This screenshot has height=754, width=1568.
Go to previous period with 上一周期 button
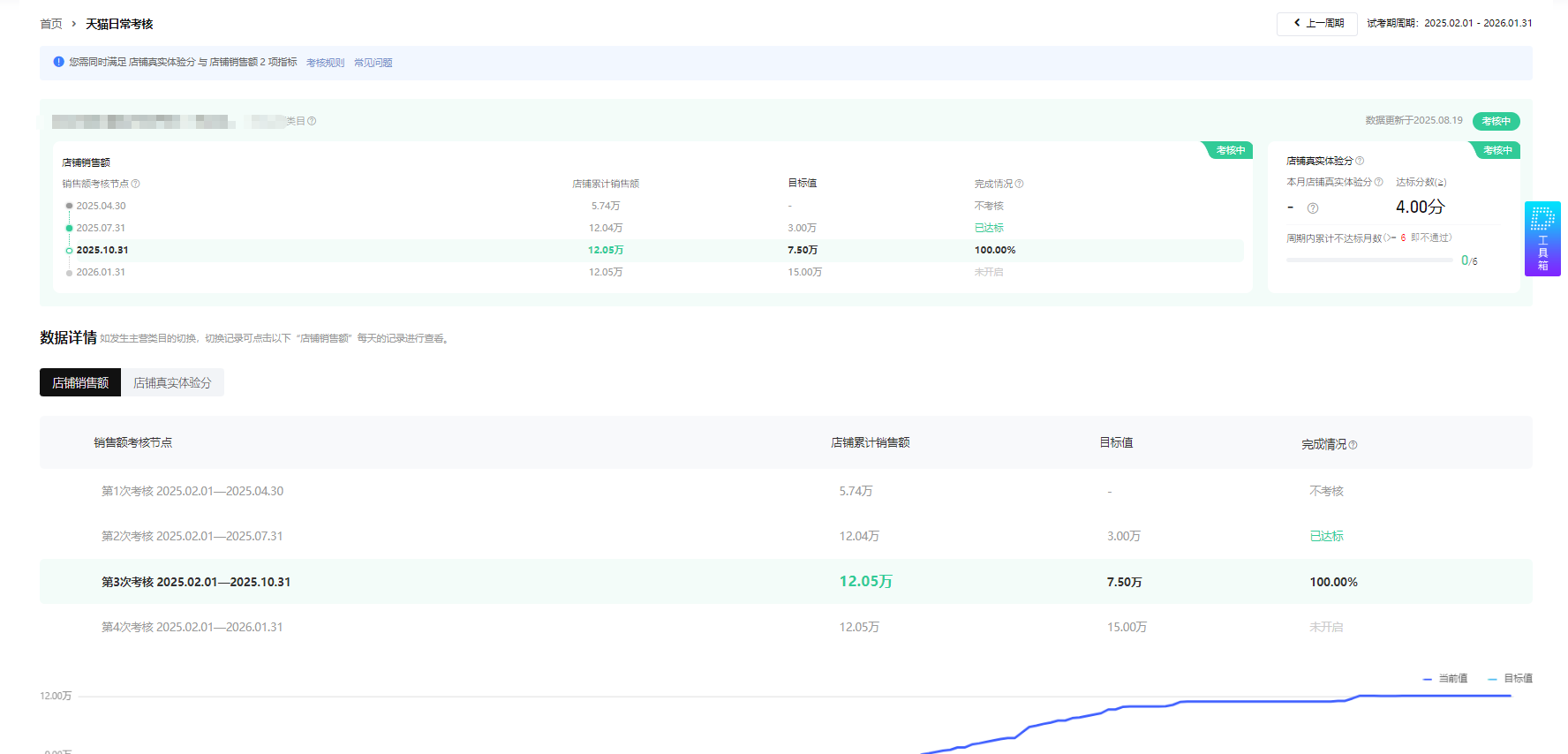pos(1317,24)
